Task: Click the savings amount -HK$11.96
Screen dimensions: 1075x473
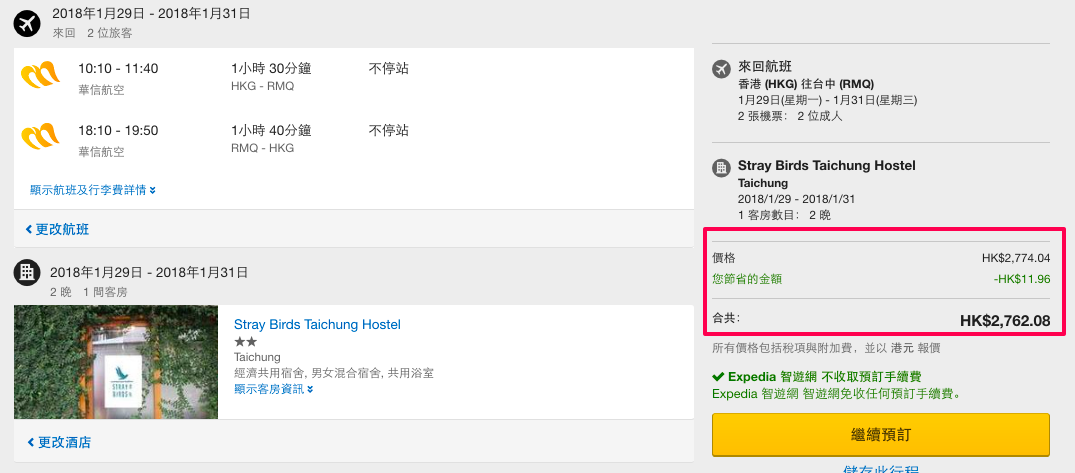Action: point(1022,279)
